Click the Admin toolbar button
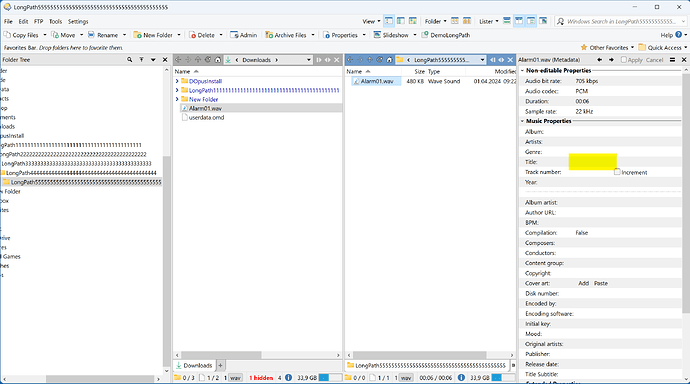This screenshot has width=690, height=384. (244, 35)
